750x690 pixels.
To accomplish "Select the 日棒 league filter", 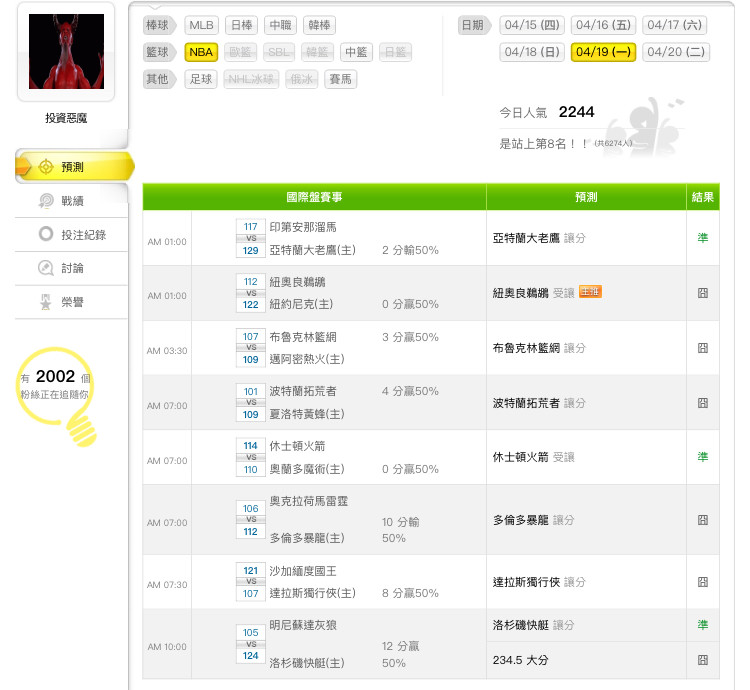I will (x=242, y=25).
